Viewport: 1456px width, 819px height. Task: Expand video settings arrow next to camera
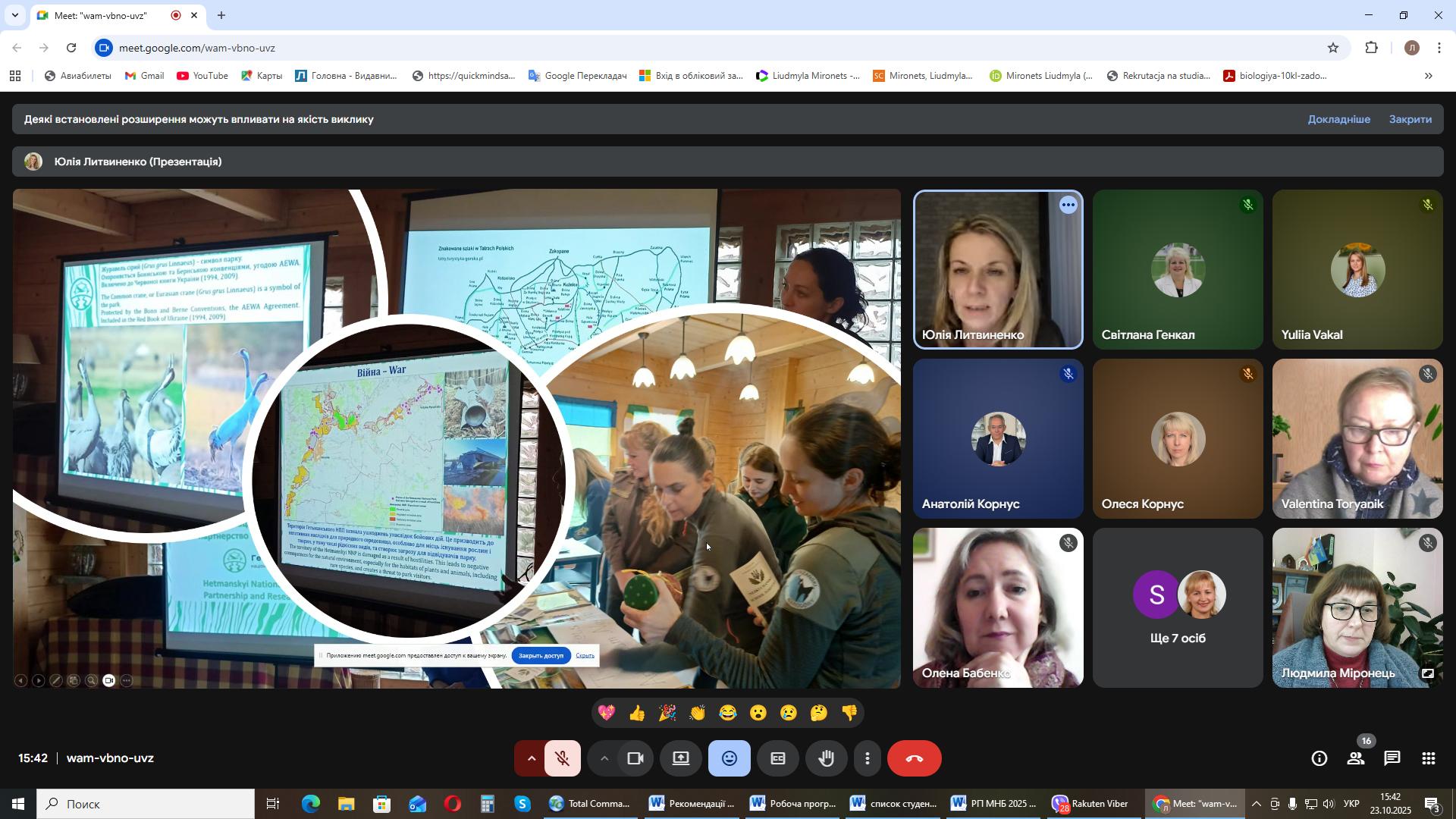604,759
